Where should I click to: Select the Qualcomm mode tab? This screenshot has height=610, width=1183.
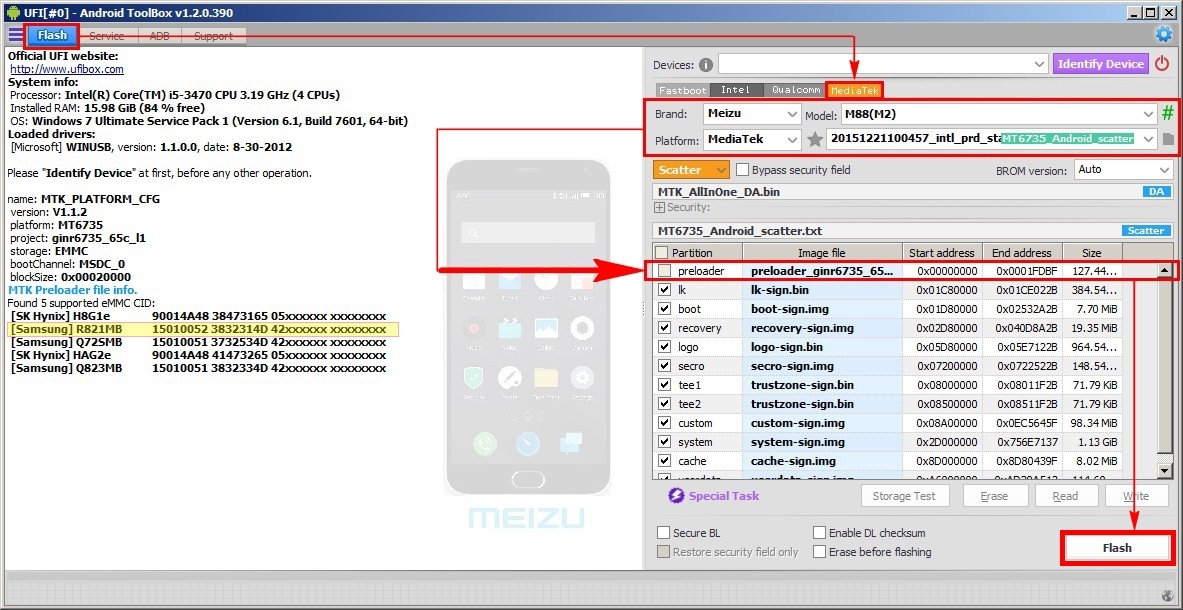point(795,90)
